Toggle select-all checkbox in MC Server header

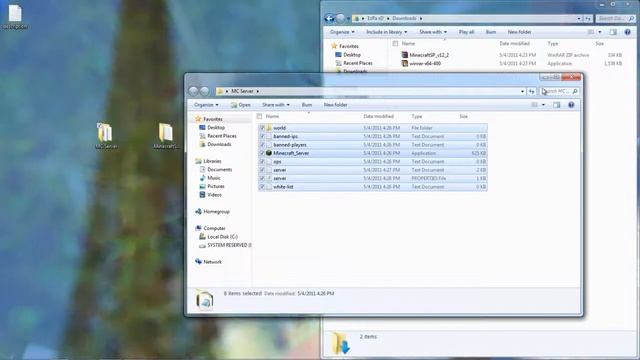[x=259, y=116]
